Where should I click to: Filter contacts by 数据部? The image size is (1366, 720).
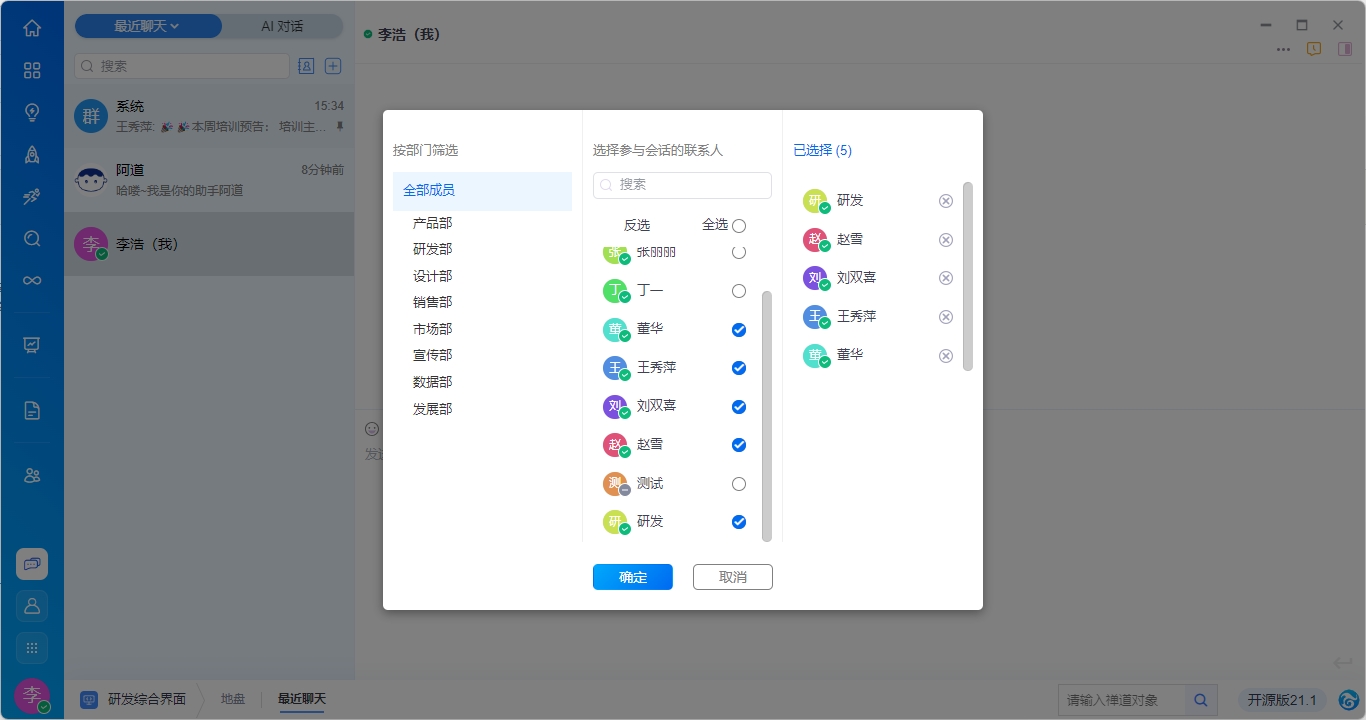pyautogui.click(x=433, y=382)
